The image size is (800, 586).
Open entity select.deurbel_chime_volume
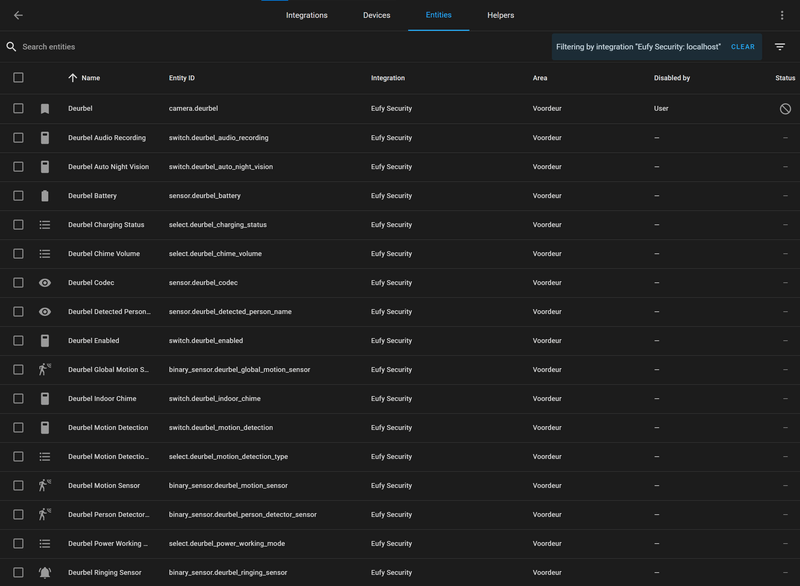pos(215,254)
